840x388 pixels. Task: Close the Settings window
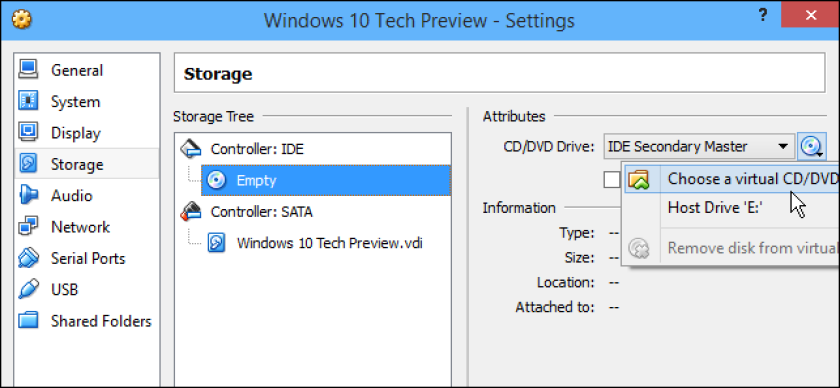(x=811, y=16)
